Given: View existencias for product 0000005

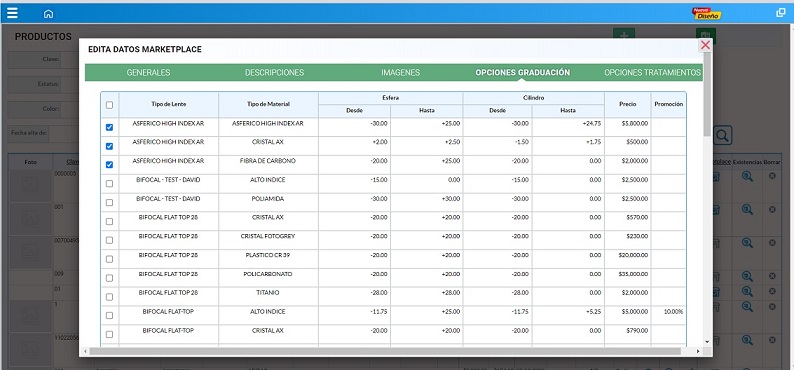Looking at the screenshot, I should (x=747, y=176).
